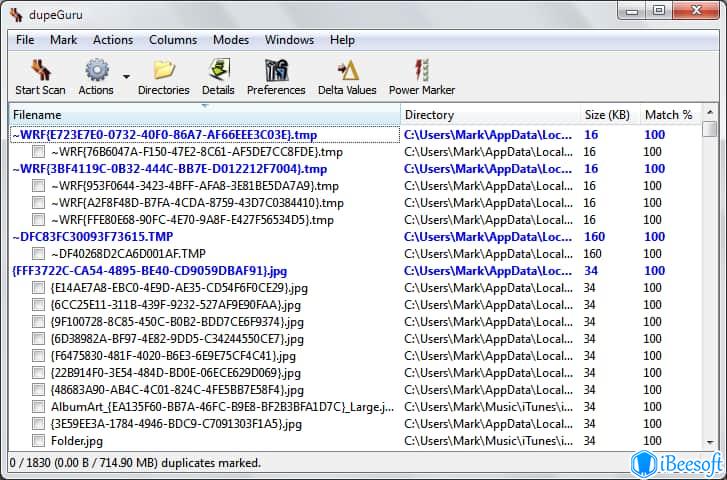Screen dimensions: 727x480
Task: Open the Actions menu in menu bar
Action: pos(113,40)
